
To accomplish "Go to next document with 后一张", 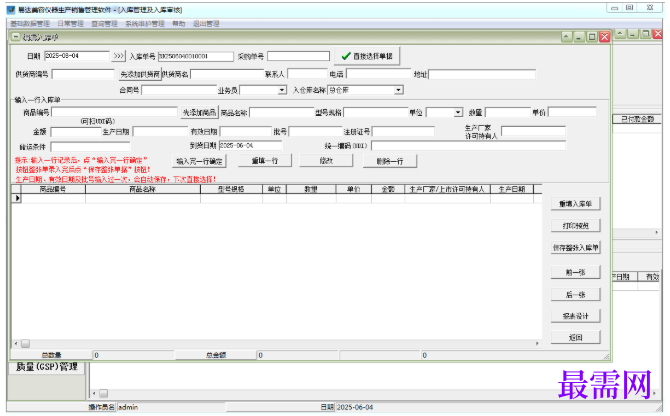I will coord(576,295).
